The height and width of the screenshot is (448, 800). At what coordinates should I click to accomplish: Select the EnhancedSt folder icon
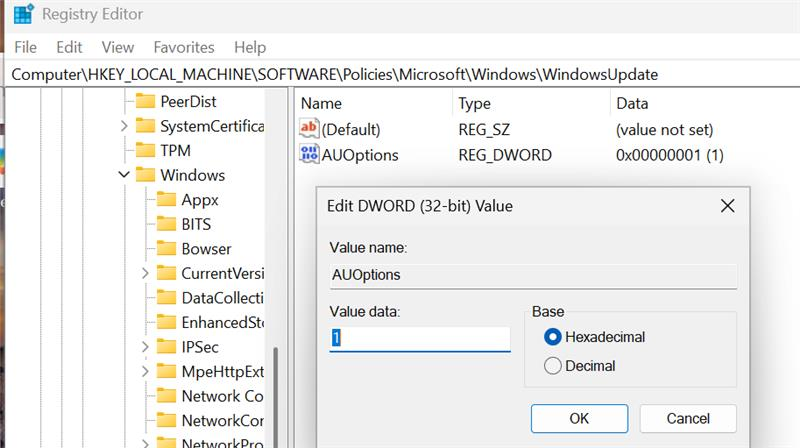coord(166,321)
